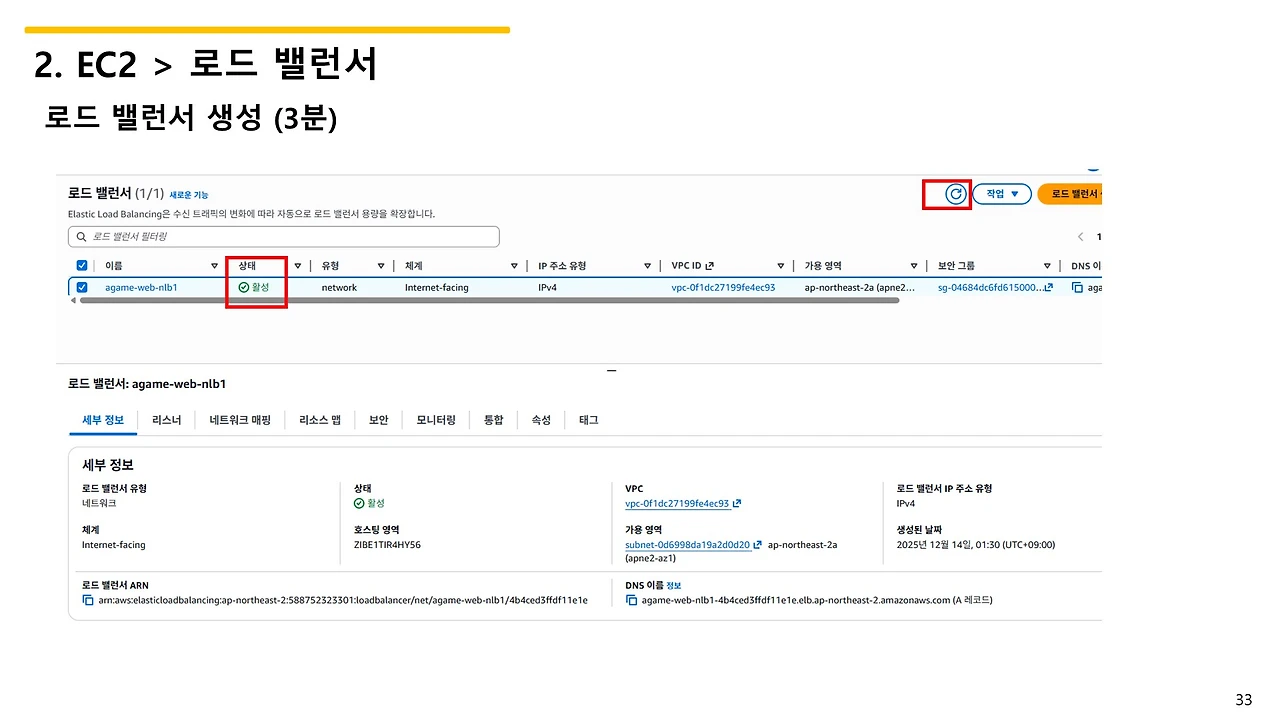The image size is (1280, 720).
Task: Open the 상태 column sort dropdown
Action: (297, 265)
